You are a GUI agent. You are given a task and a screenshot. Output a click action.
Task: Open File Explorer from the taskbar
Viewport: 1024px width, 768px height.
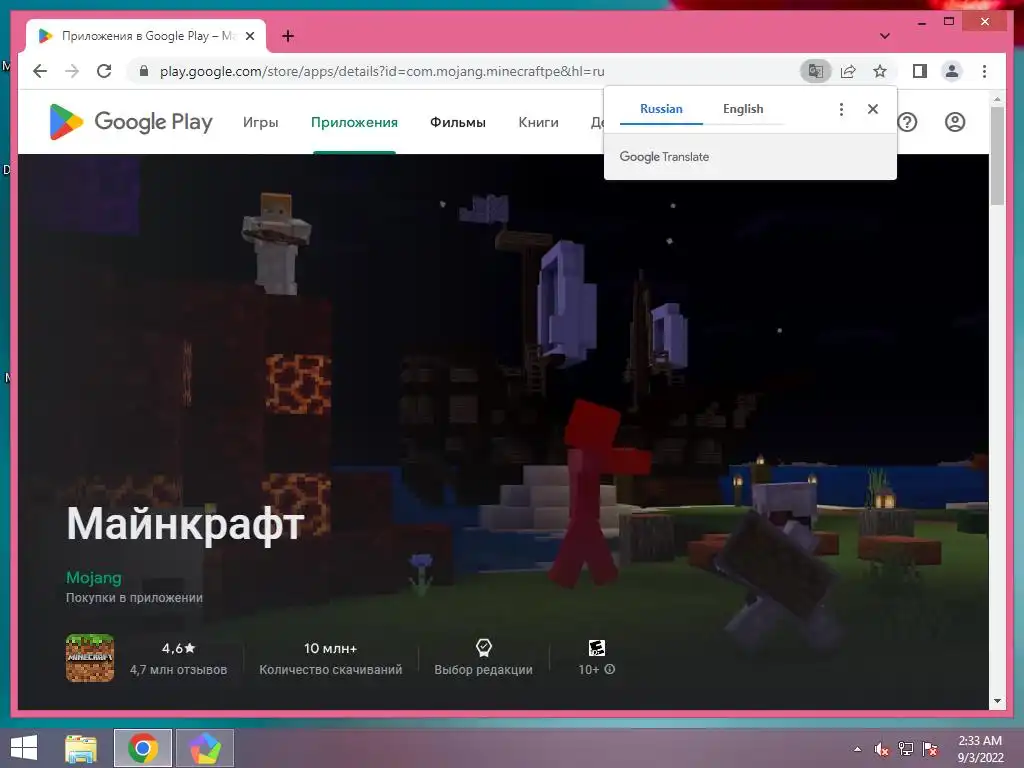pyautogui.click(x=81, y=748)
